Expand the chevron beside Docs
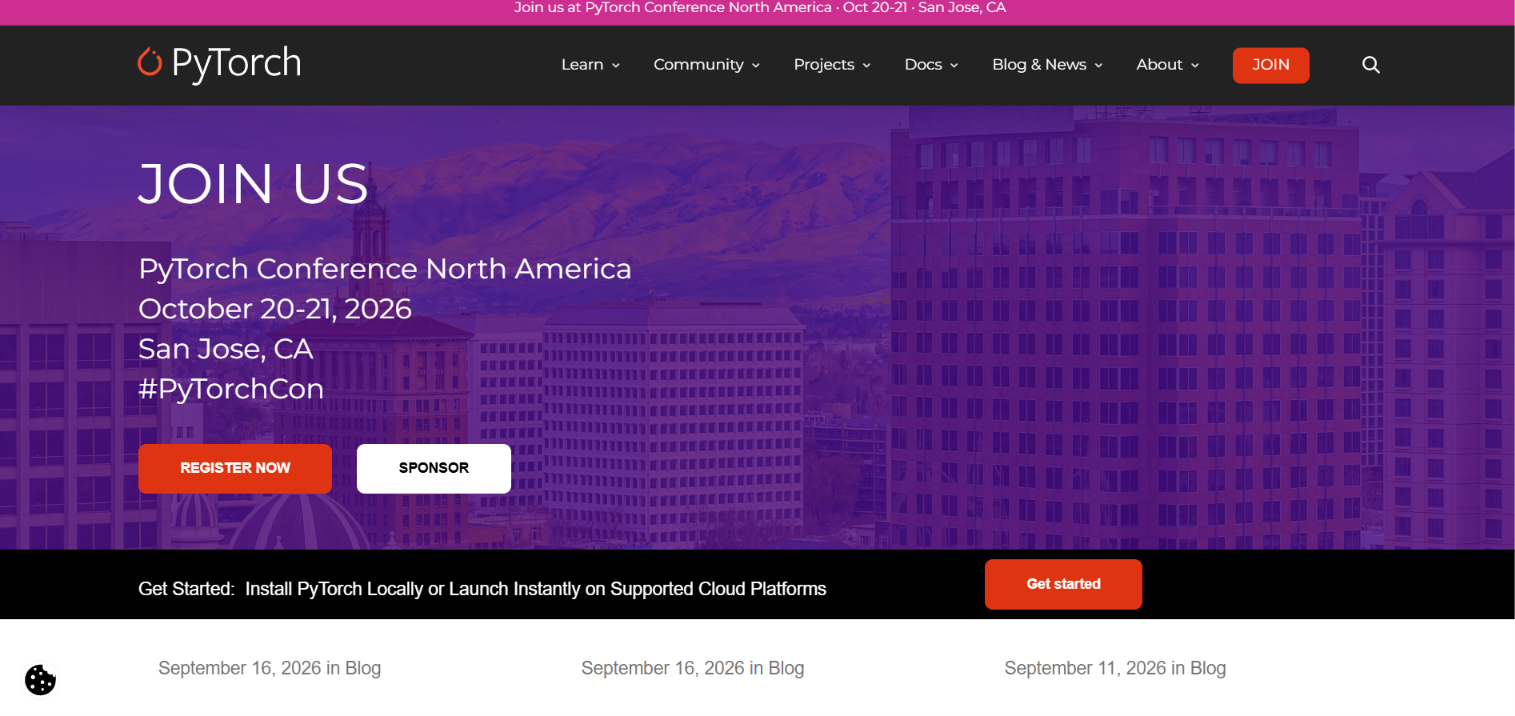The height and width of the screenshot is (716, 1515). tap(954, 65)
